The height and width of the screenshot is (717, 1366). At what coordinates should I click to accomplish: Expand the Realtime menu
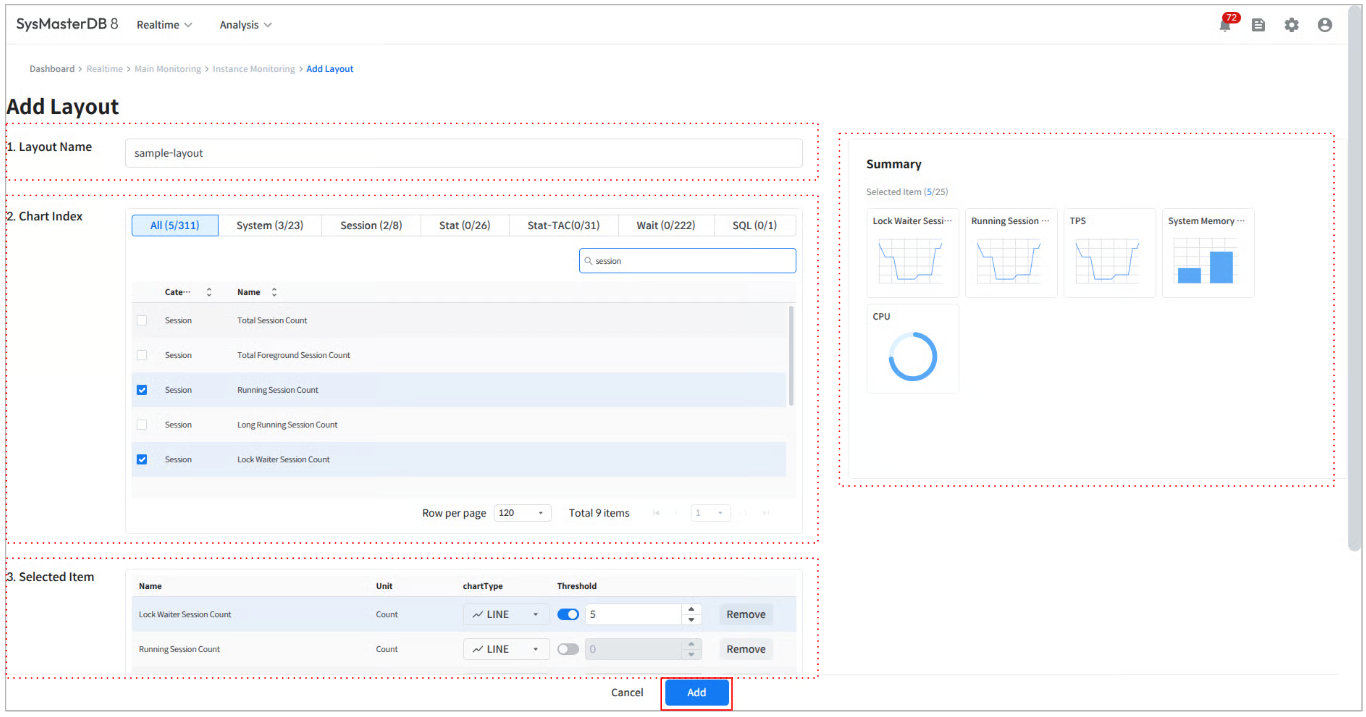(164, 25)
